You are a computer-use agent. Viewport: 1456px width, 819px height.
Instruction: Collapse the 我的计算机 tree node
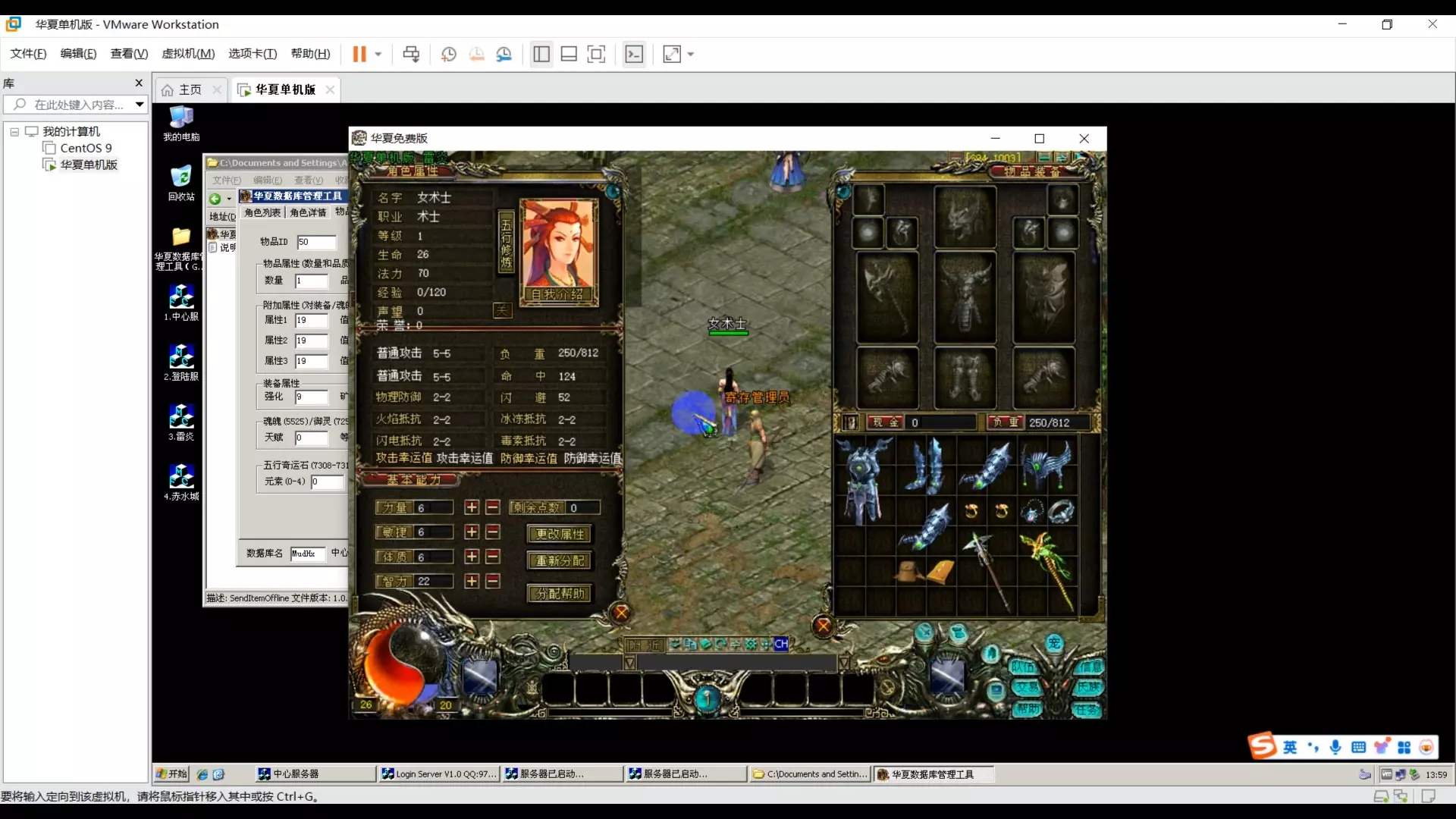point(14,131)
